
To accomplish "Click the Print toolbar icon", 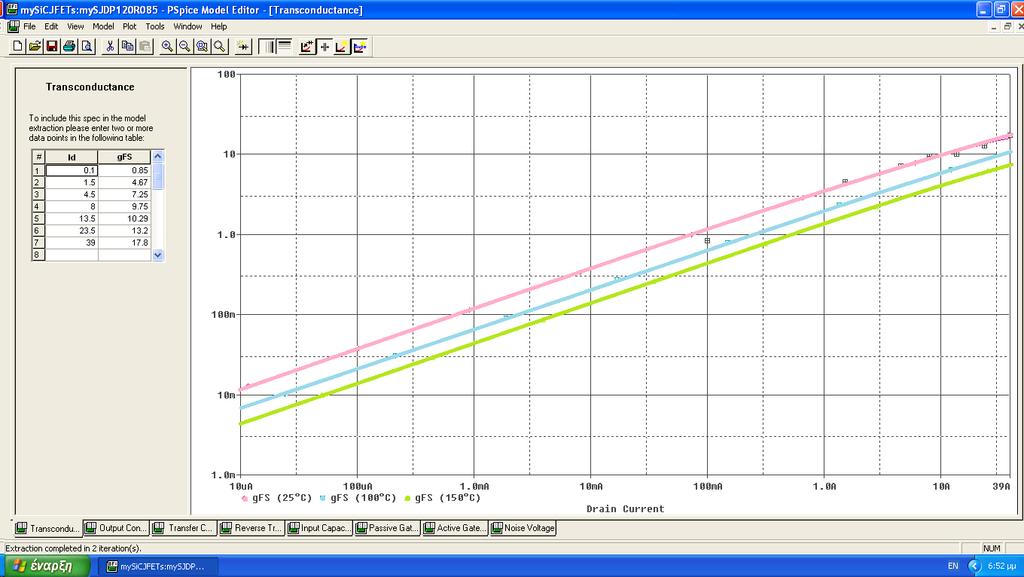I will [69, 46].
